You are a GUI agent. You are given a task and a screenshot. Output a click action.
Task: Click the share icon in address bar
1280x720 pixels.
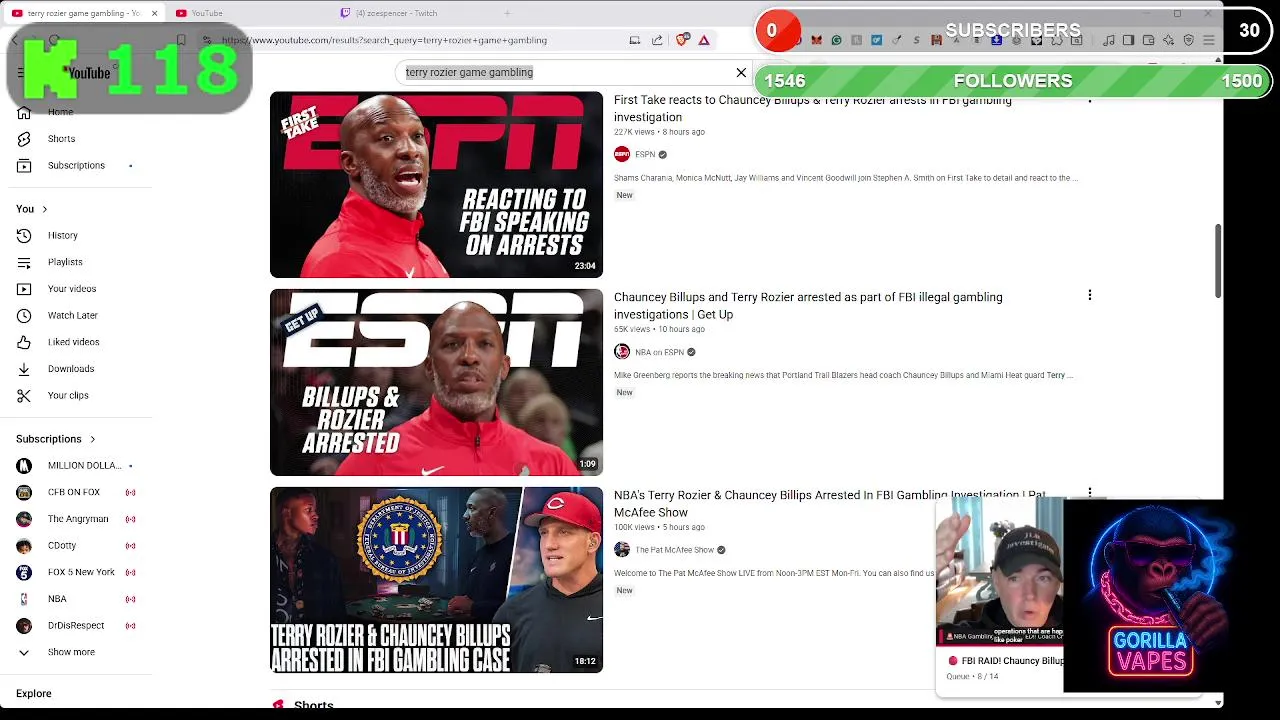click(x=657, y=40)
